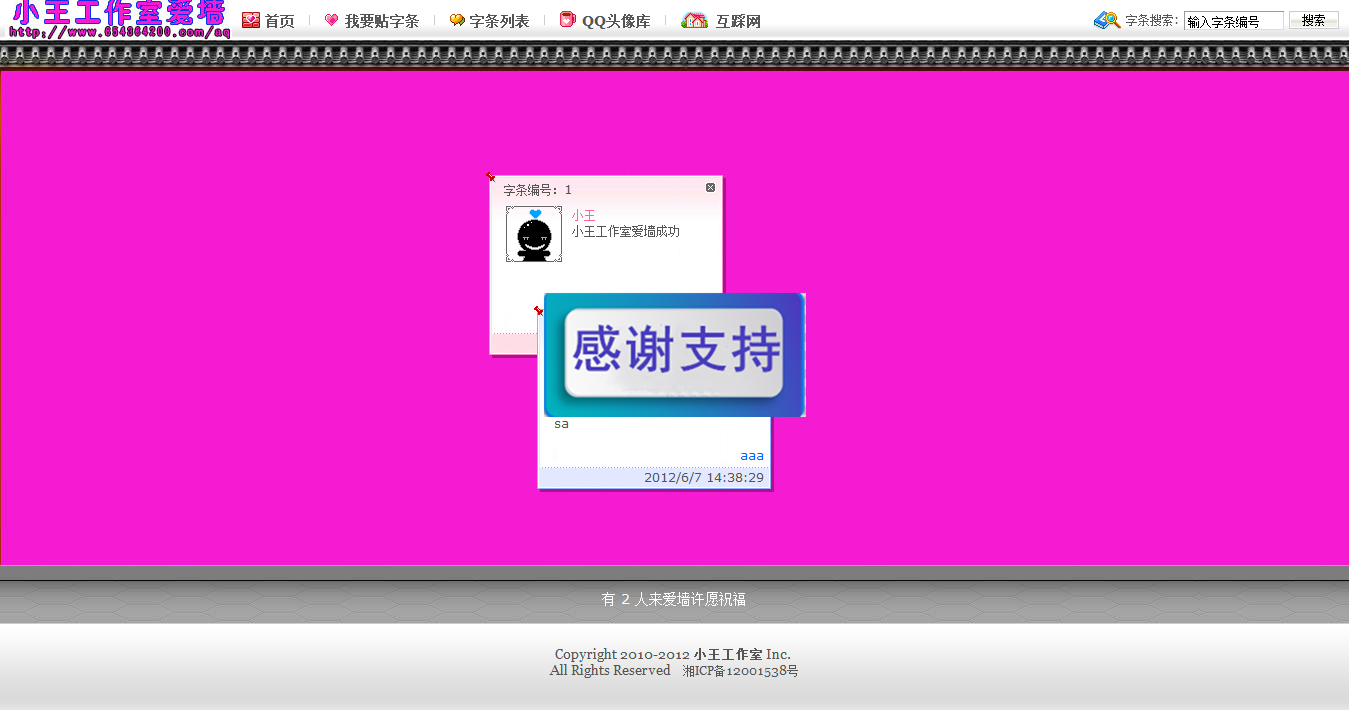Click the magnifier search icon beside 字条搜索
Image resolution: width=1349 pixels, height=710 pixels.
(x=1107, y=20)
